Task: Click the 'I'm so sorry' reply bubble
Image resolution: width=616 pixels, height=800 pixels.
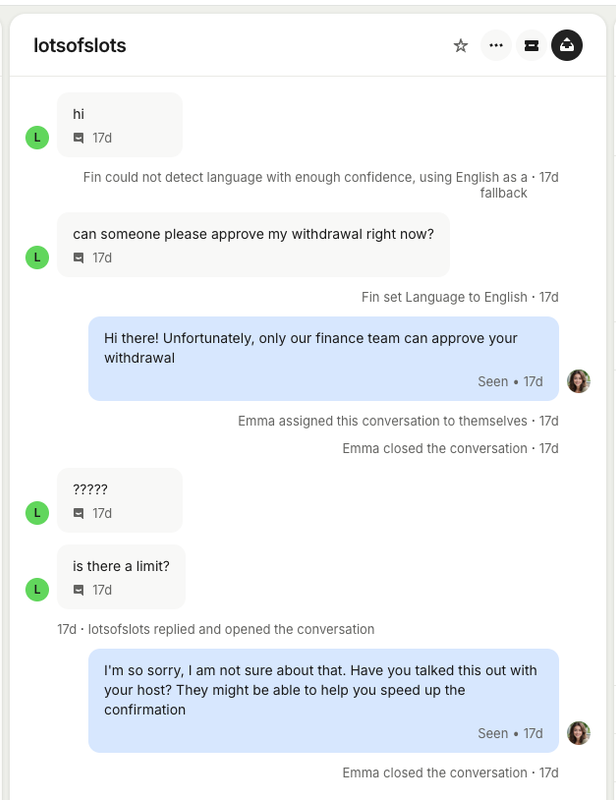Action: pos(323,690)
